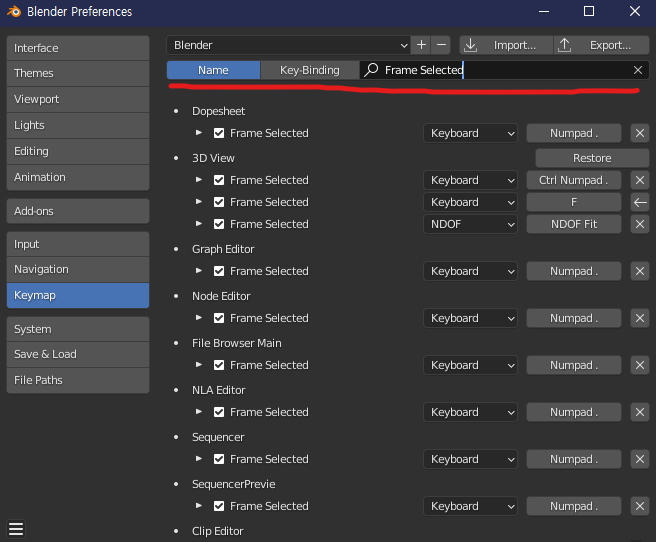
Task: Remove the NDOF Fit keymap item
Action: point(640,224)
